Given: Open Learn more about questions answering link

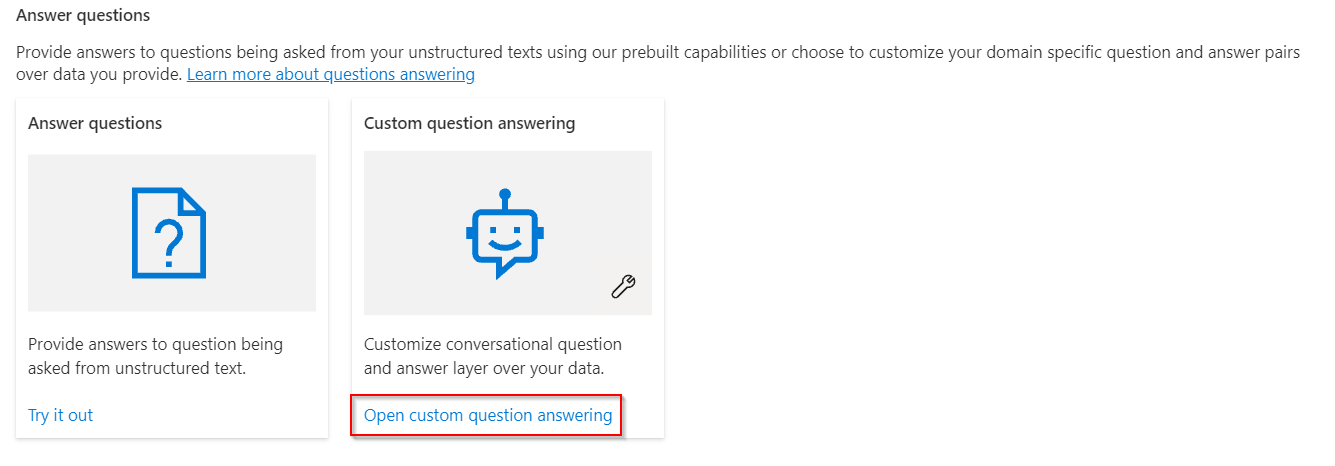Looking at the screenshot, I should pos(330,74).
